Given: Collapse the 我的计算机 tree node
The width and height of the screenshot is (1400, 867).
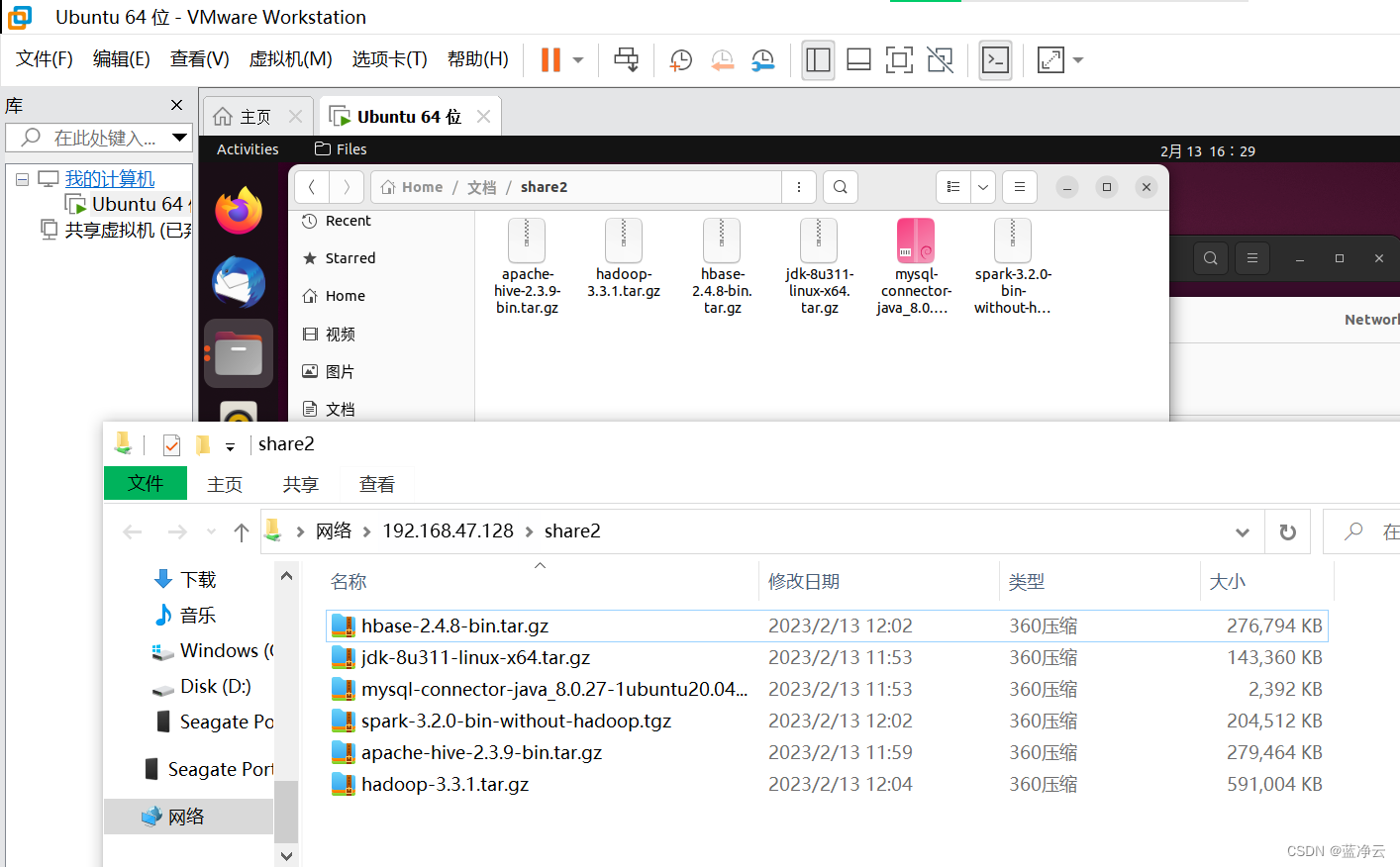Looking at the screenshot, I should [22, 179].
